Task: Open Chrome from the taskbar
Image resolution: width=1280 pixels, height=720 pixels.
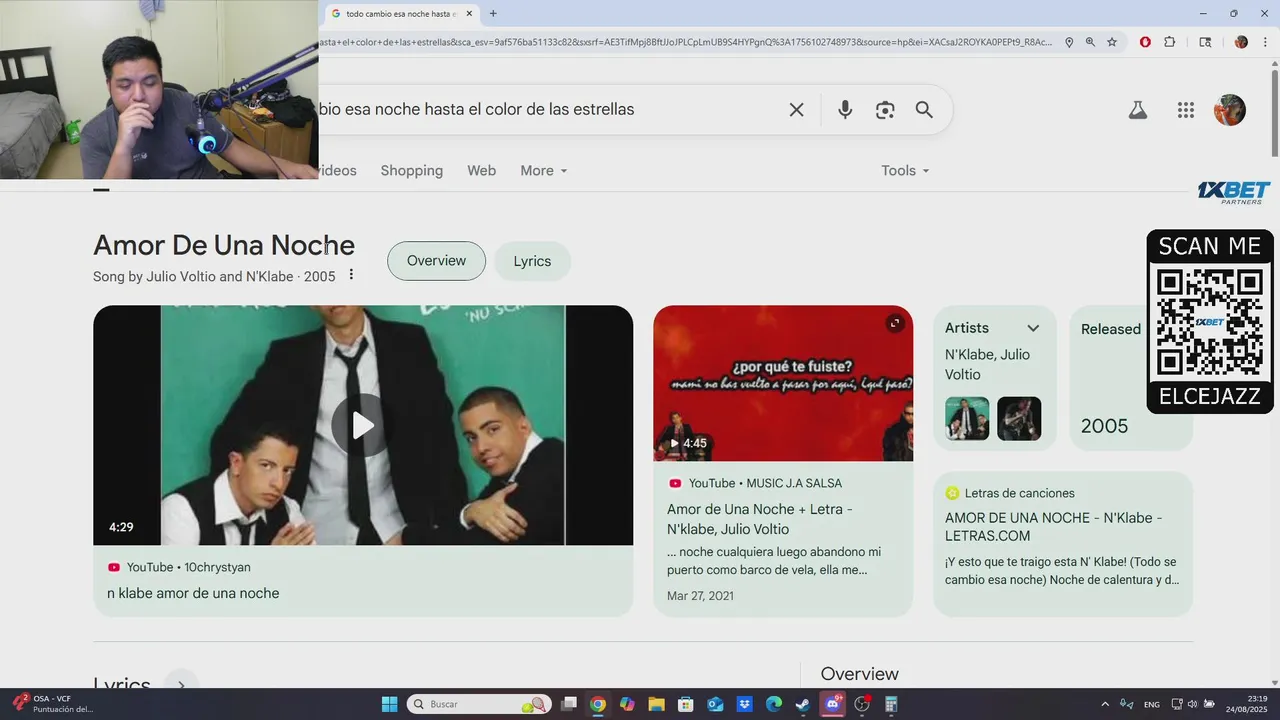Action: pyautogui.click(x=597, y=704)
